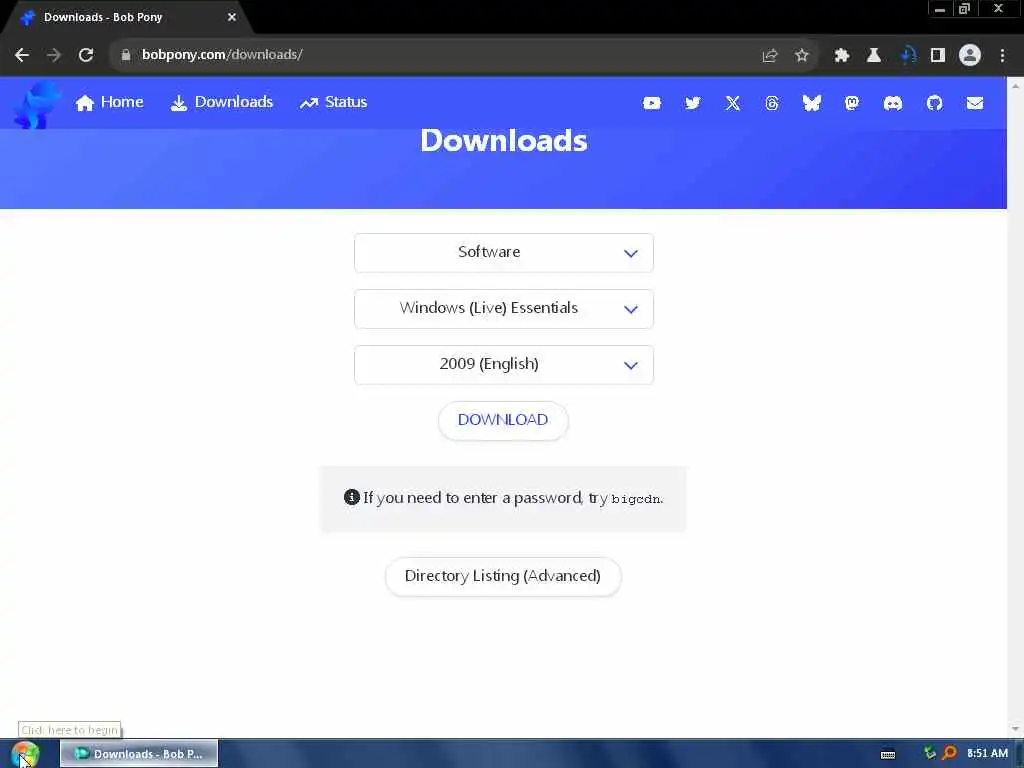Click the browser forward arrow
This screenshot has height=768, width=1024.
[54, 55]
